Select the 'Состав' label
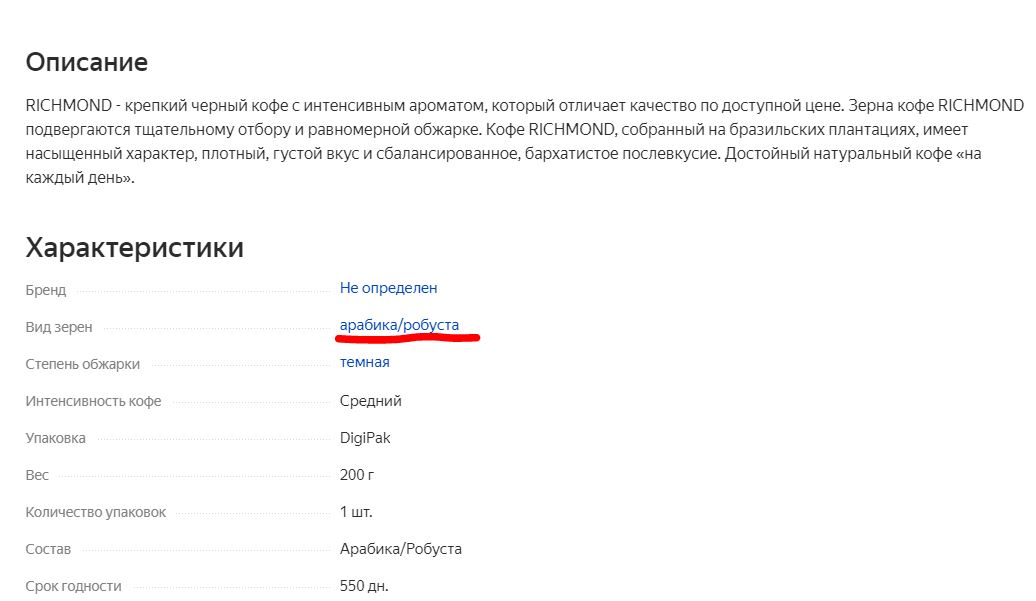 coord(48,549)
